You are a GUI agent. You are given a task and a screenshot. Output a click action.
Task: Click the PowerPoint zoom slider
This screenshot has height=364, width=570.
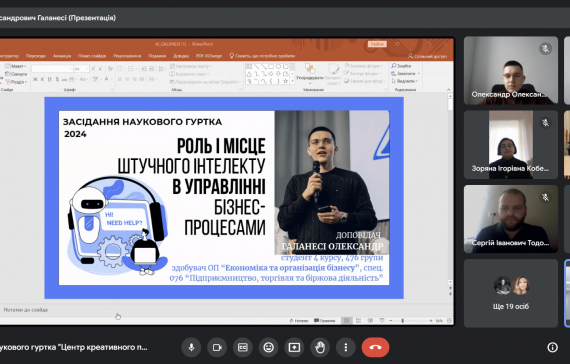click(x=410, y=321)
